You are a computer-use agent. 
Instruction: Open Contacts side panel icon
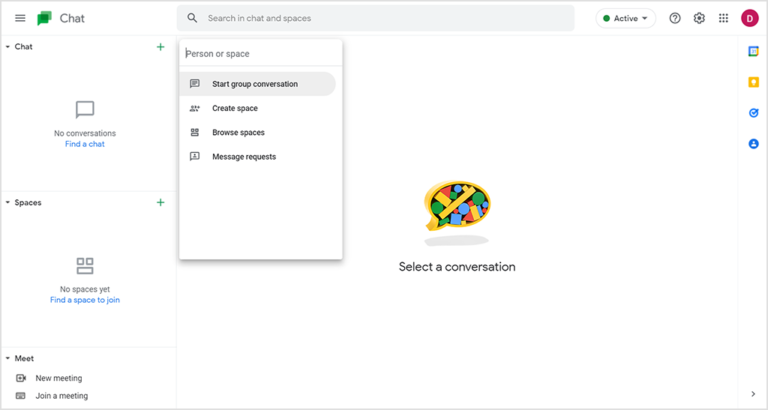pos(753,144)
